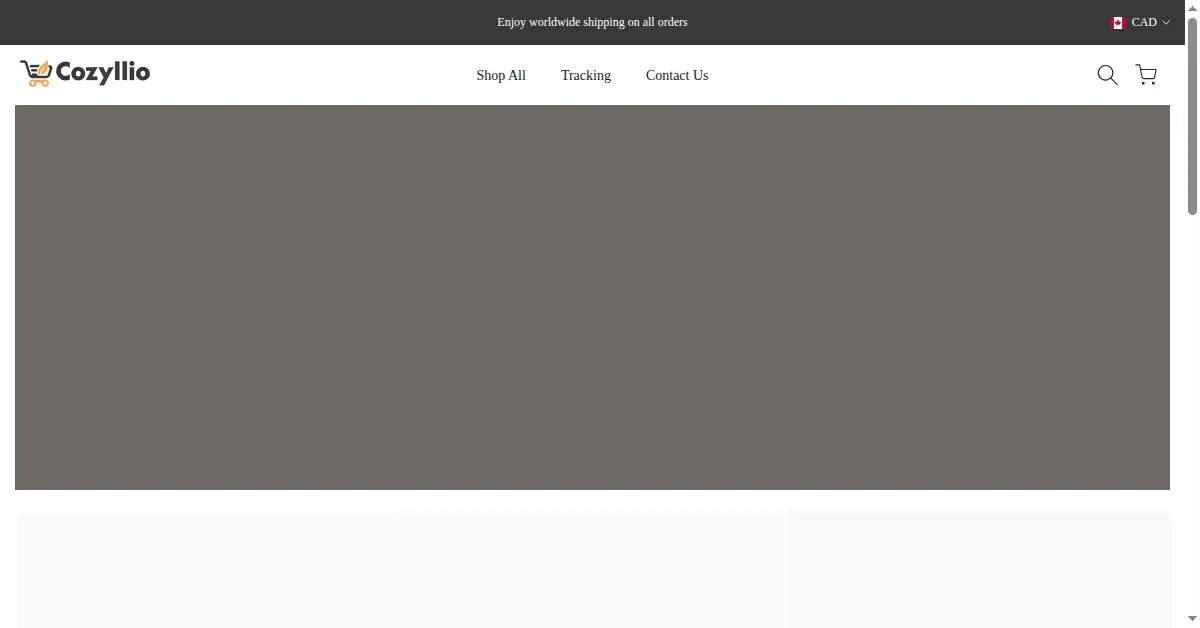
Task: Click the Canadian flag icon
Action: (1118, 22)
